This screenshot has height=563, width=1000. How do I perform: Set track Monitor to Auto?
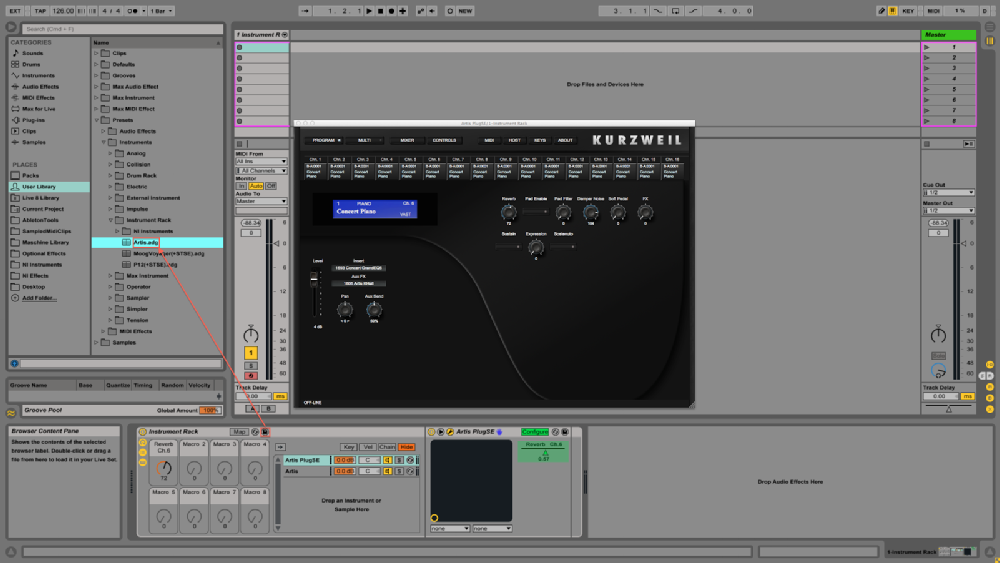256,186
